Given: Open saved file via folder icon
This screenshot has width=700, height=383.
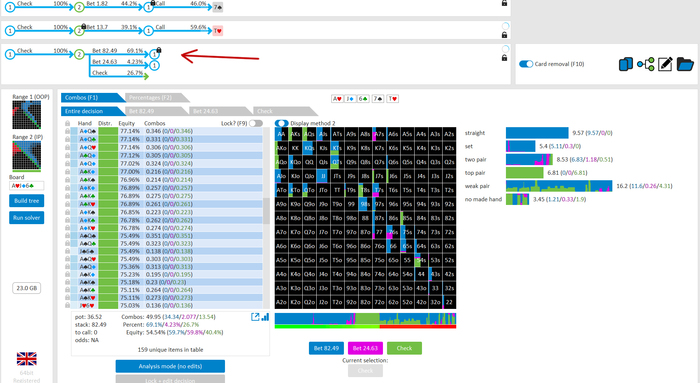Looking at the screenshot, I should [685, 64].
